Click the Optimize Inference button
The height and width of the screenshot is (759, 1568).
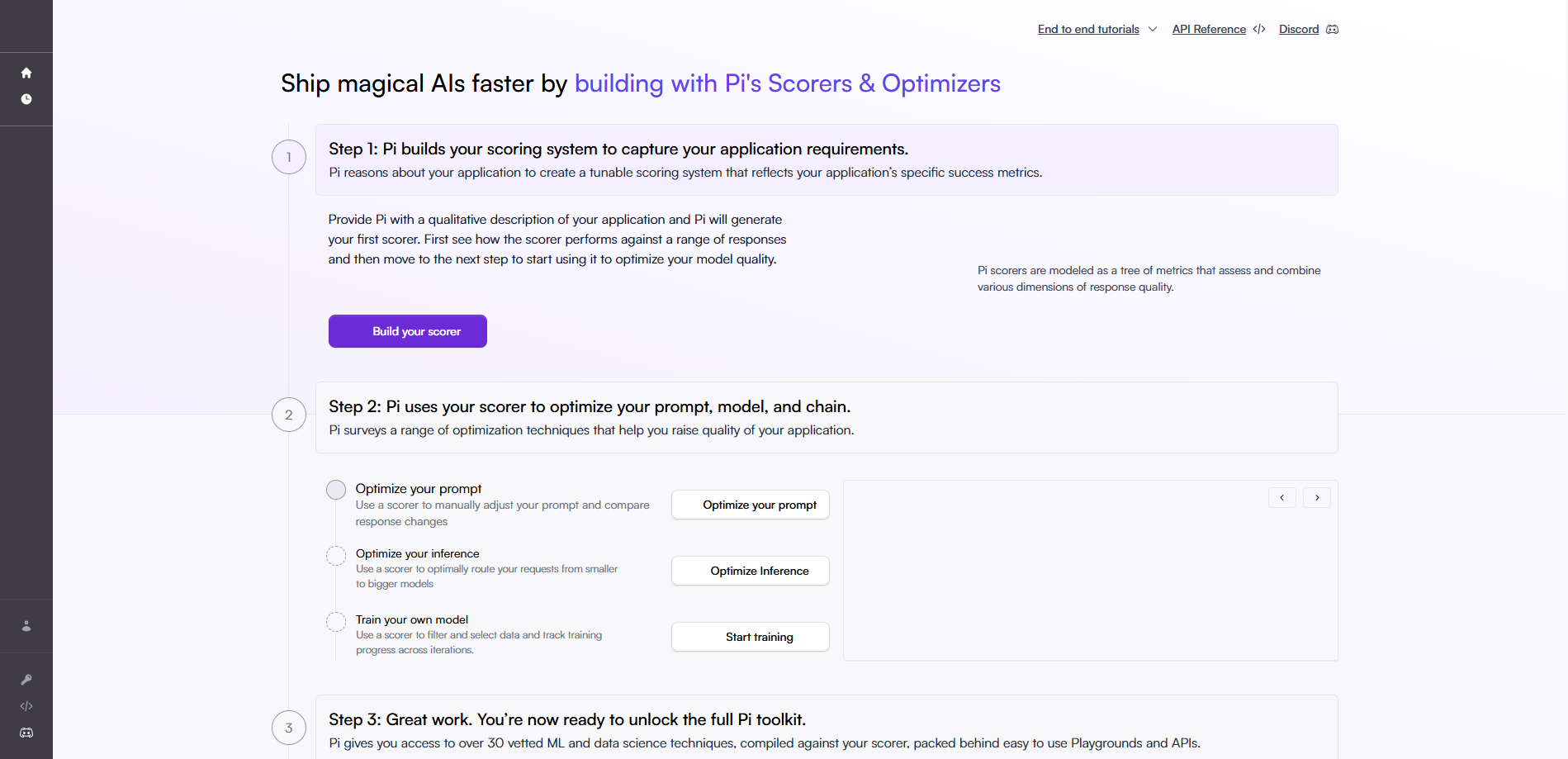click(x=750, y=571)
